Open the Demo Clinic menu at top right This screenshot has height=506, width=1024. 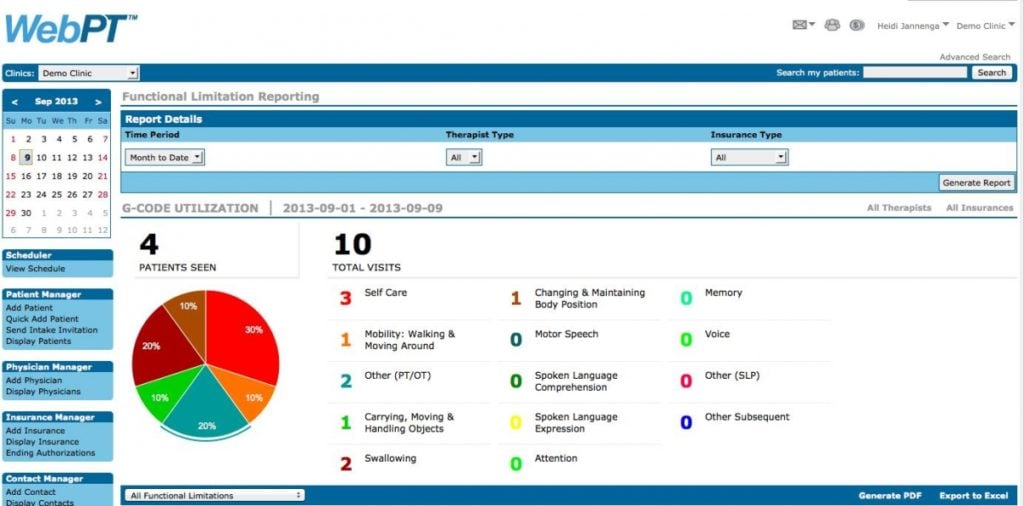point(985,26)
